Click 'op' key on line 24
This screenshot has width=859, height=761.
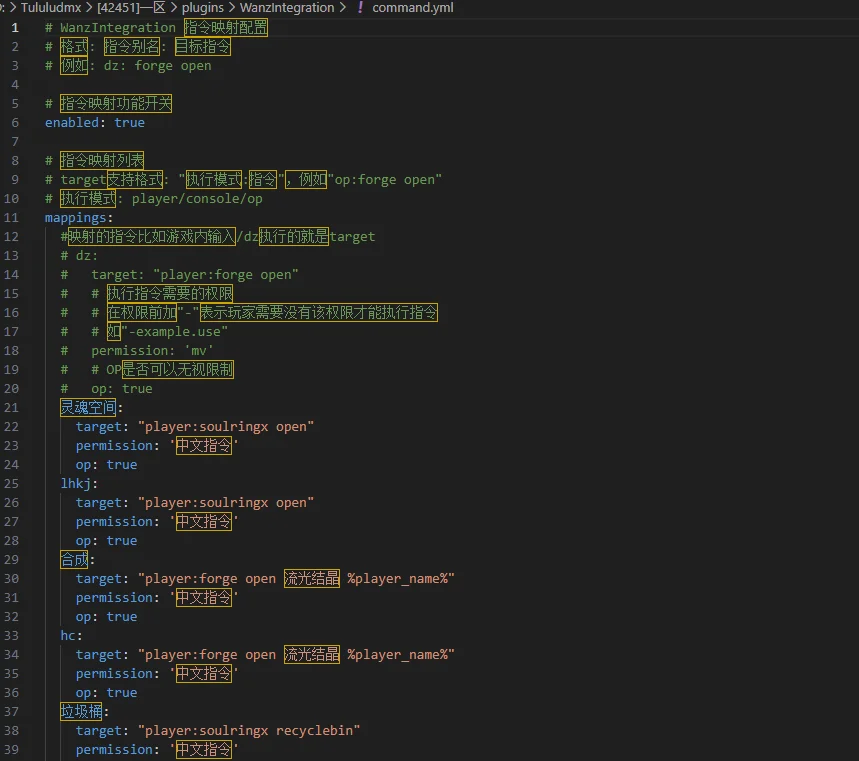point(83,465)
